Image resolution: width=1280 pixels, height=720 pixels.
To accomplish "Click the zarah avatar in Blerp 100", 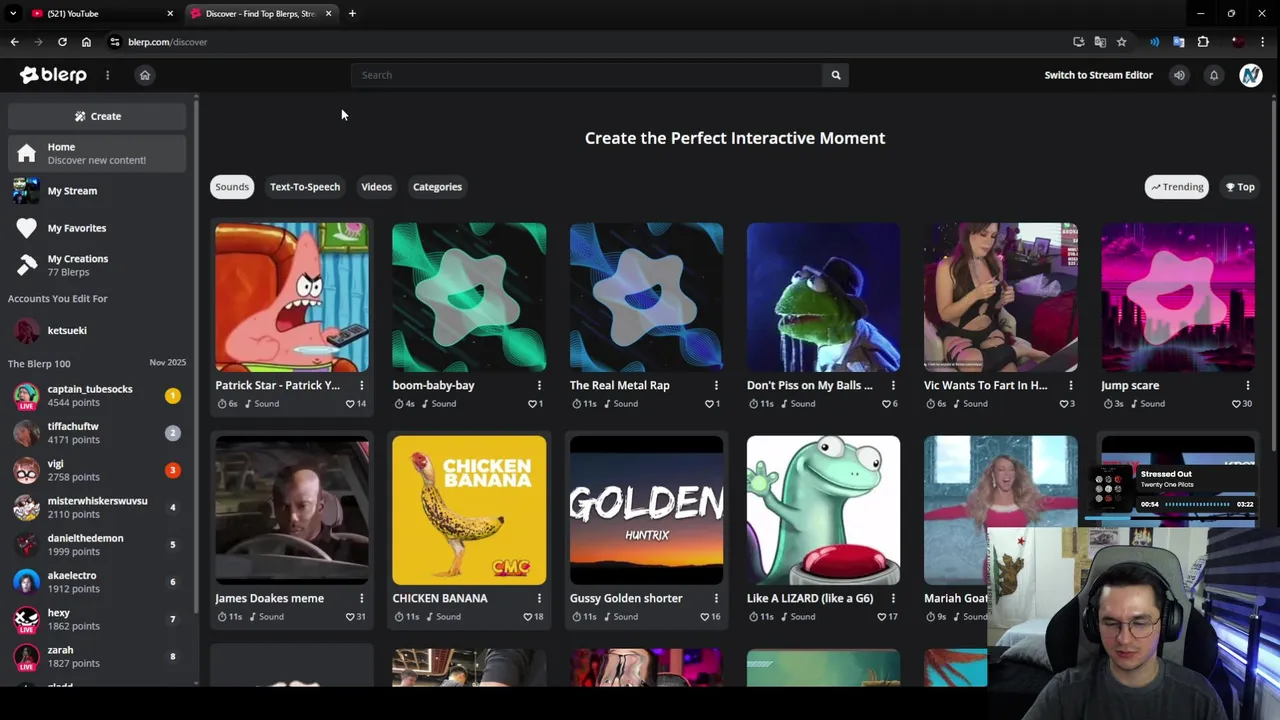I will [27, 656].
